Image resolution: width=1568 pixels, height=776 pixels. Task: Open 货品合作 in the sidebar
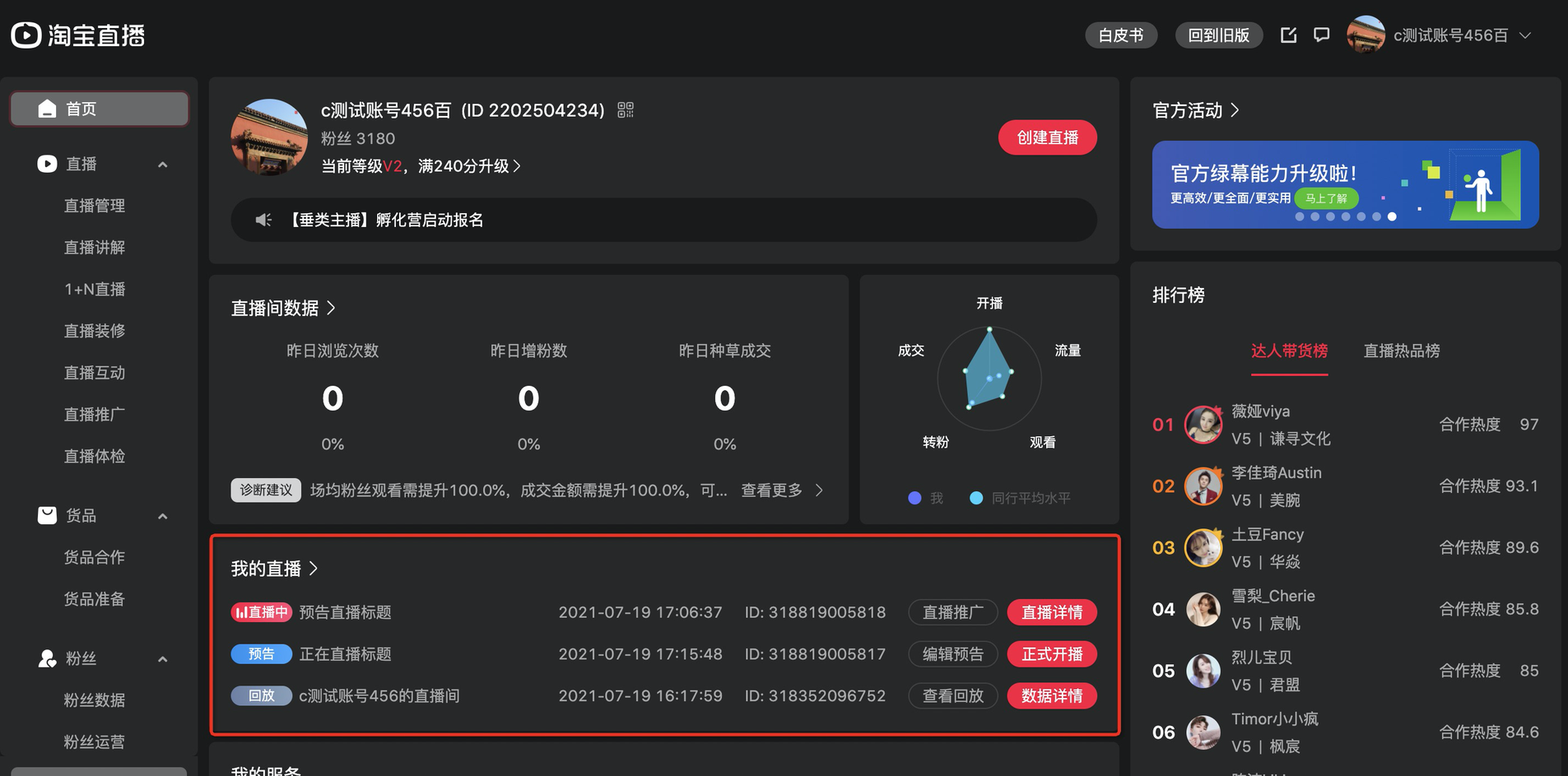(95, 557)
